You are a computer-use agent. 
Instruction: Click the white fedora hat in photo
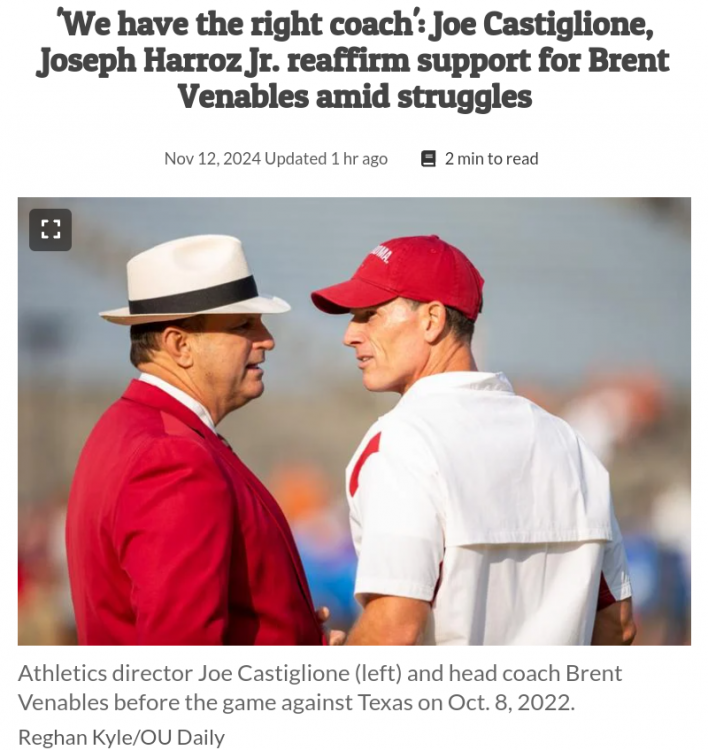[x=194, y=281]
